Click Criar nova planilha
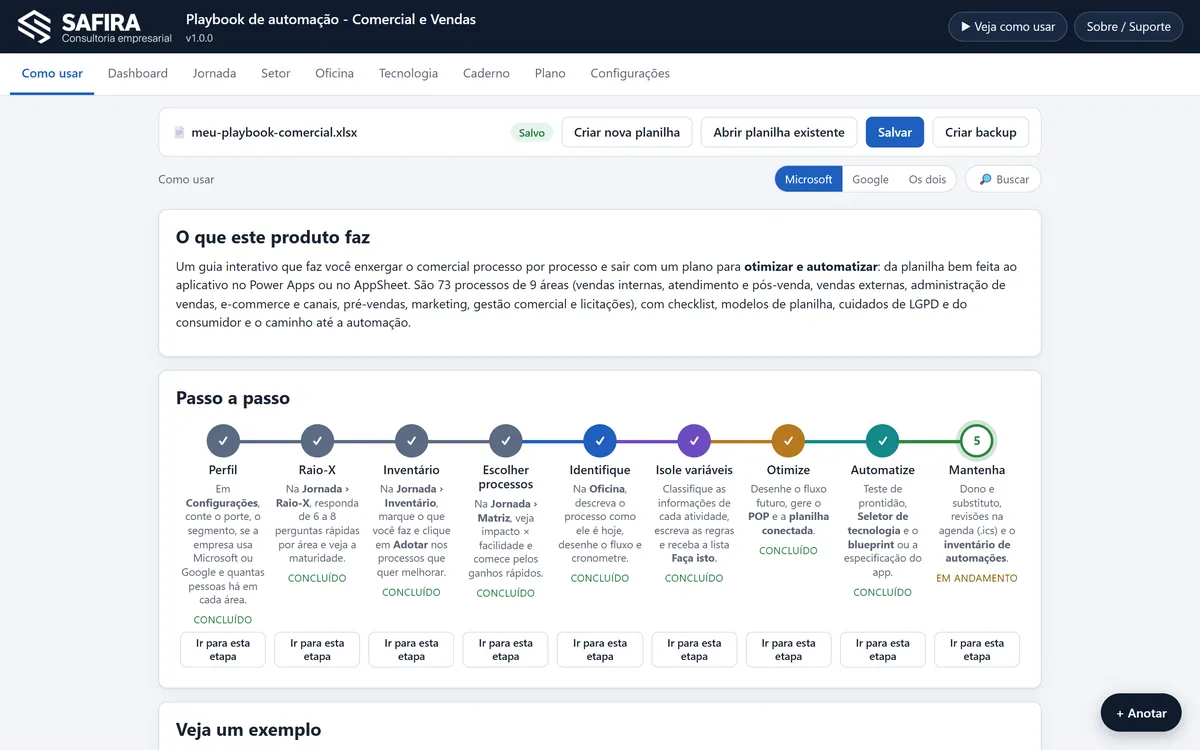The width and height of the screenshot is (1200, 750). (627, 132)
